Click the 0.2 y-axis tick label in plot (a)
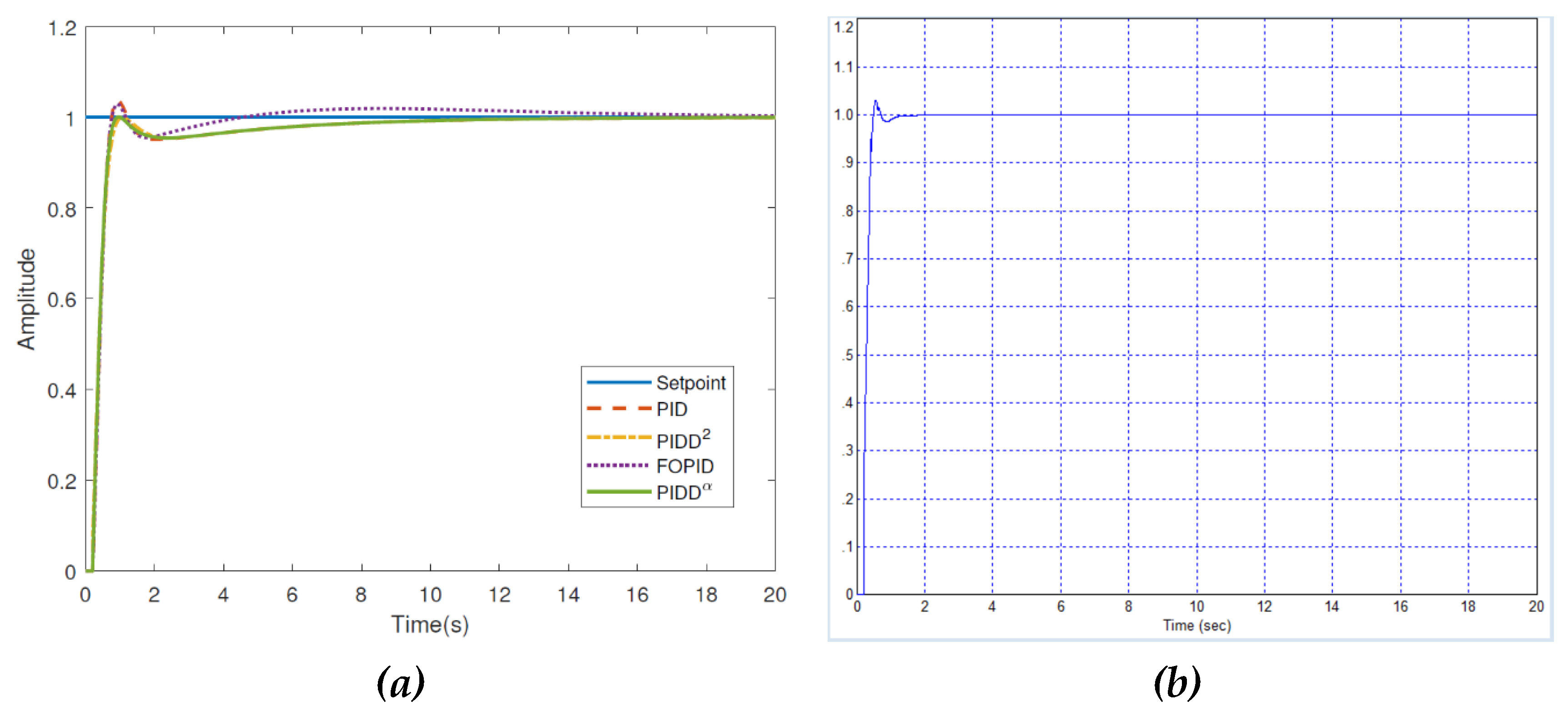Image resolution: width=1568 pixels, height=716 pixels. (x=61, y=482)
